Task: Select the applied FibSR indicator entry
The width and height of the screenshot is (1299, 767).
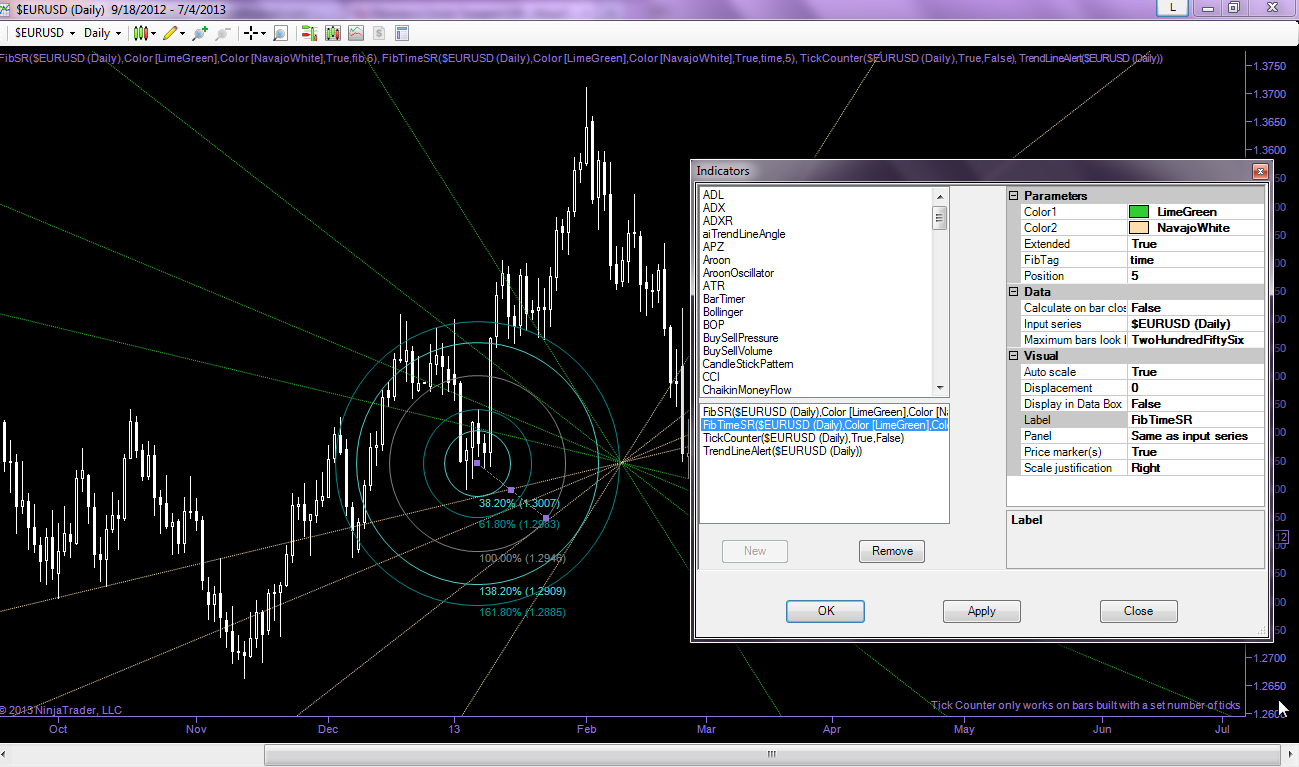Action: click(x=825, y=412)
